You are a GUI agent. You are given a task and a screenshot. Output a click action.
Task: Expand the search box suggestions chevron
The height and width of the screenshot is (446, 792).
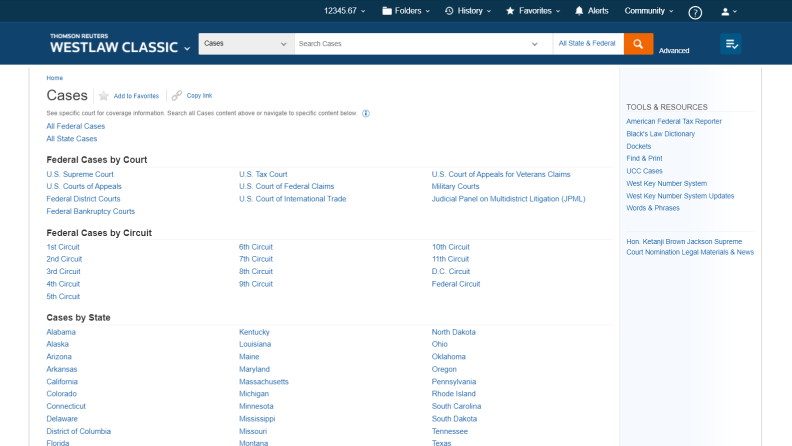(x=539, y=44)
